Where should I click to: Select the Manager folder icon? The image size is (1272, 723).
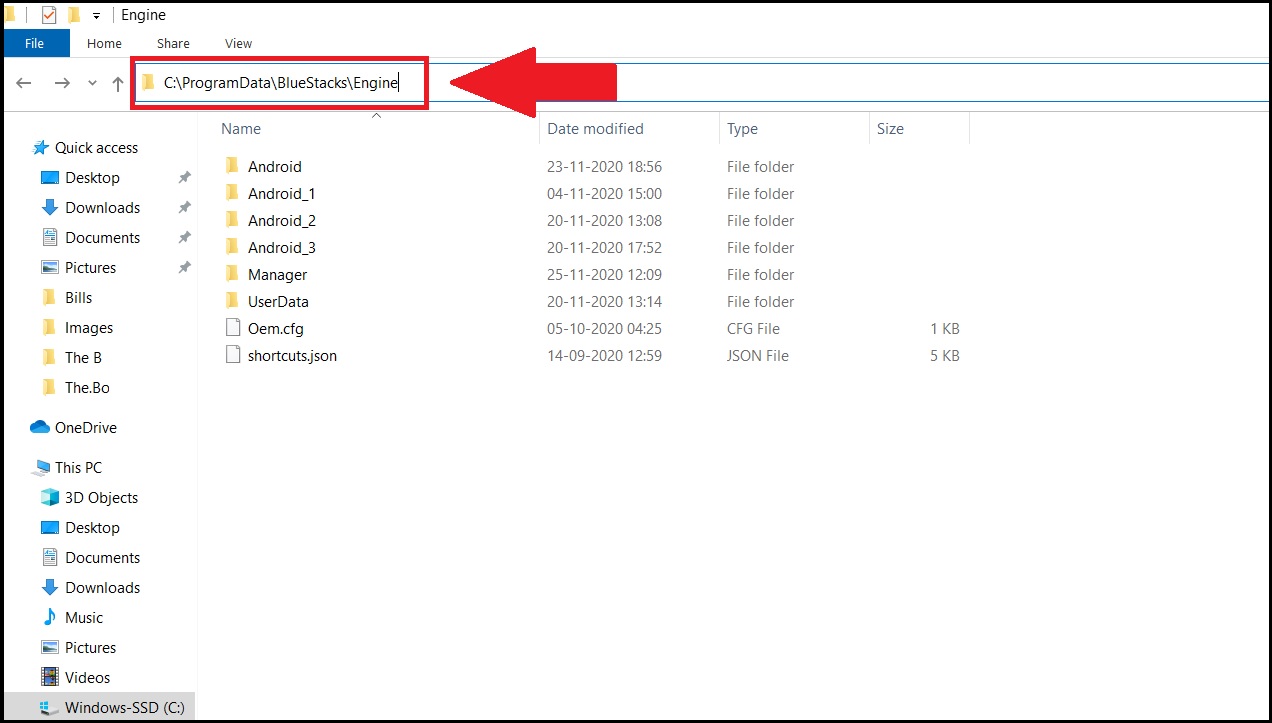[232, 274]
